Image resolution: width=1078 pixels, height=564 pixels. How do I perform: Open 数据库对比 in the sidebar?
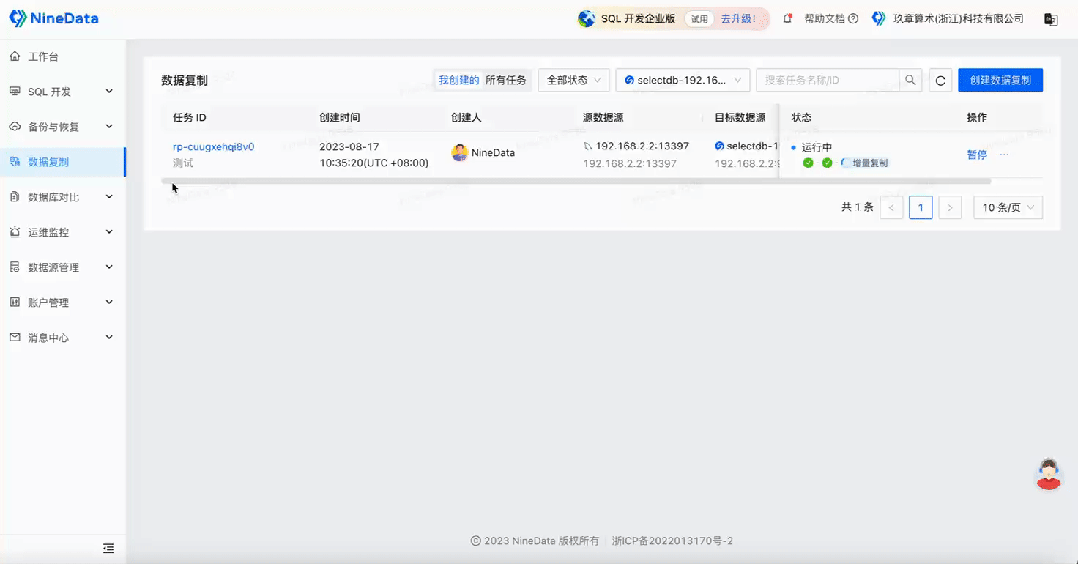(63, 197)
